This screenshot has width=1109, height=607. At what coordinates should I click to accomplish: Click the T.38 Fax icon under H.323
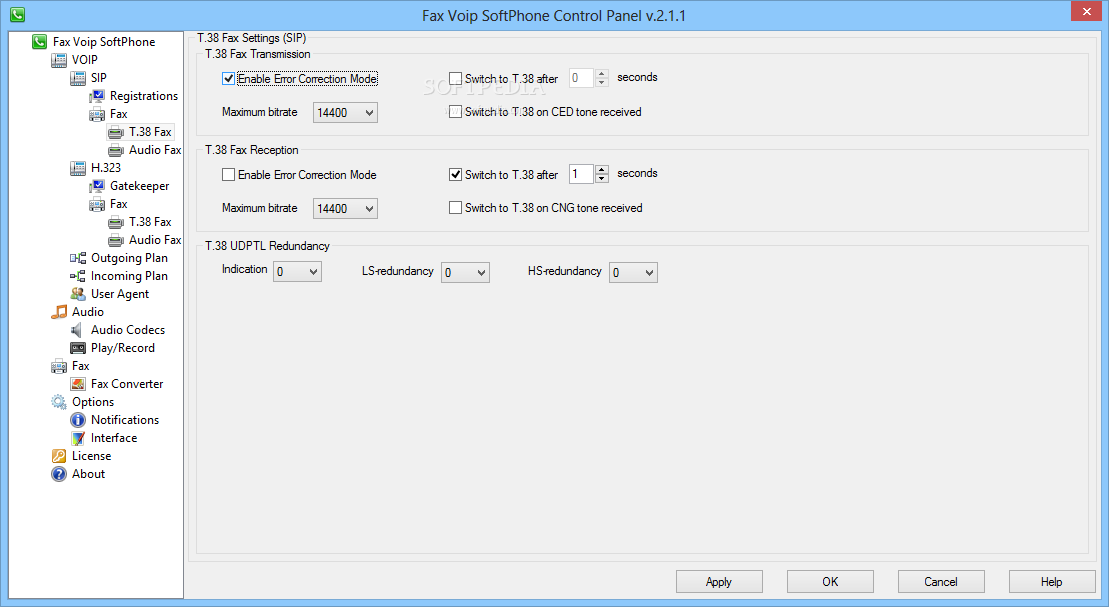(x=116, y=222)
